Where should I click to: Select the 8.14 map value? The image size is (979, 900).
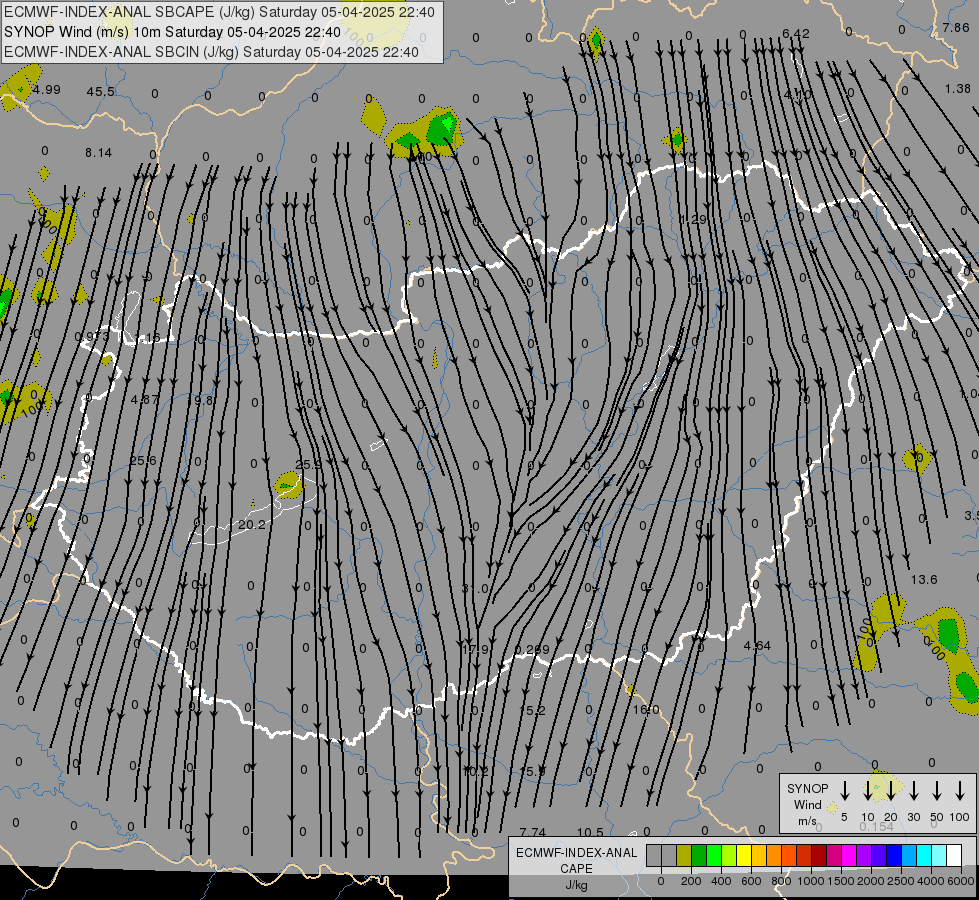coord(99,152)
